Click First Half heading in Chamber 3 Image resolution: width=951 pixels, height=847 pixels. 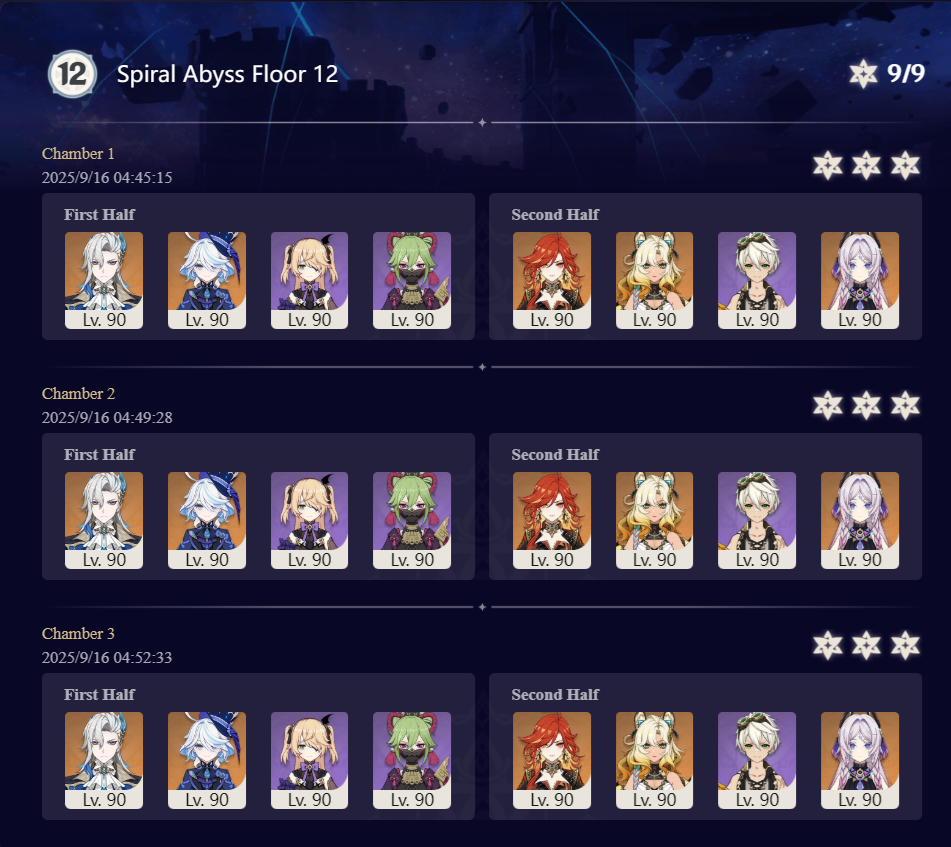(x=99, y=695)
